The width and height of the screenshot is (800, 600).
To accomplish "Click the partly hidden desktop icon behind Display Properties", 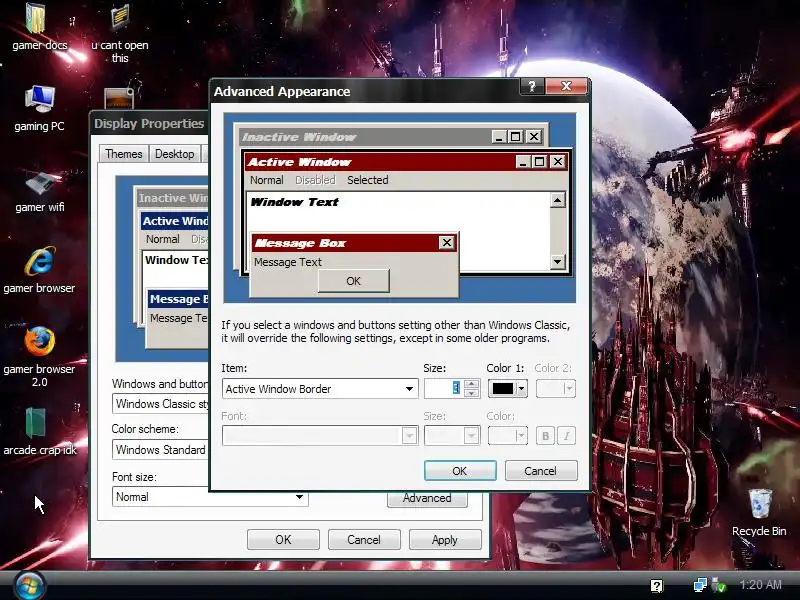I will [119, 96].
